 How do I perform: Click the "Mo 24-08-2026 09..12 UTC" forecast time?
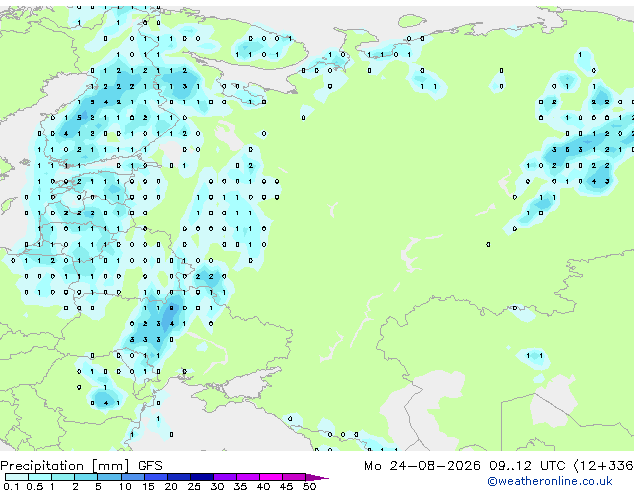[465, 466]
